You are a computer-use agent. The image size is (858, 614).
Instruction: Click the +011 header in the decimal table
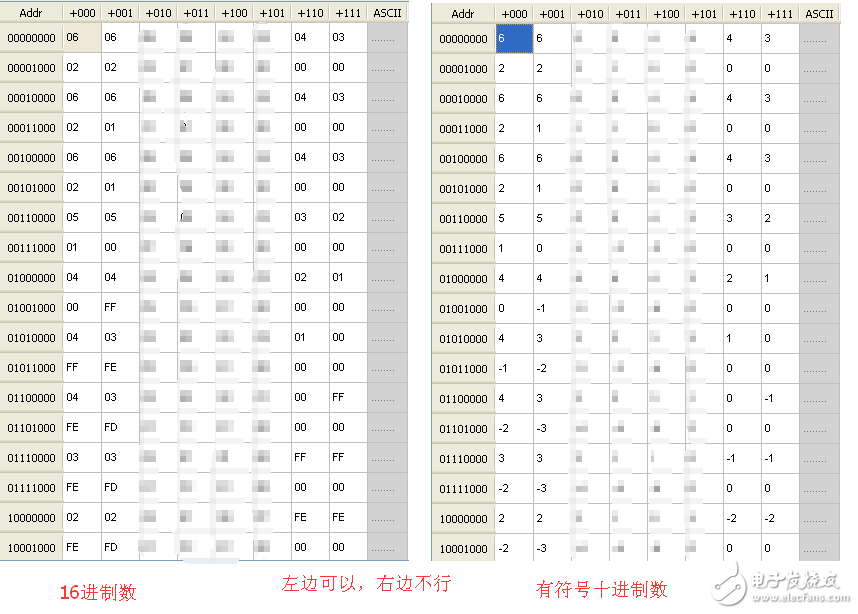click(628, 14)
